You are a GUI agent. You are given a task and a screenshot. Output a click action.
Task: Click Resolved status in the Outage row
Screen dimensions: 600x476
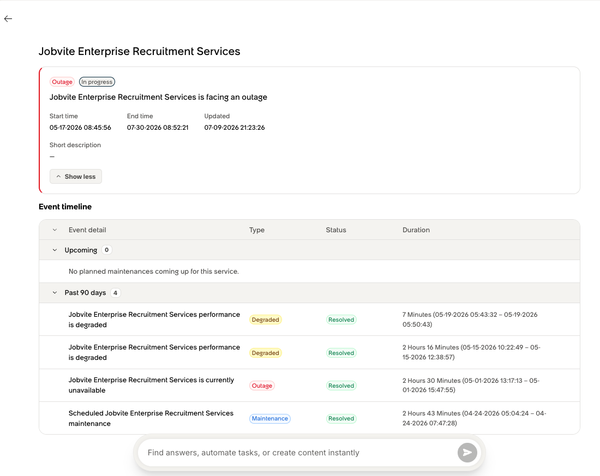[x=341, y=386]
